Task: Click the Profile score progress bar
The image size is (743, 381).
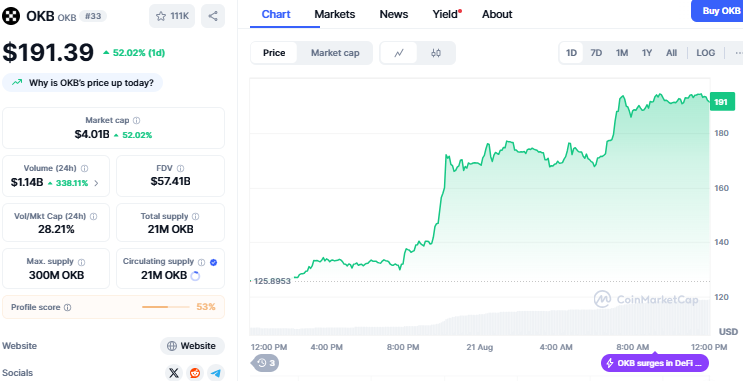Action: tap(166, 307)
